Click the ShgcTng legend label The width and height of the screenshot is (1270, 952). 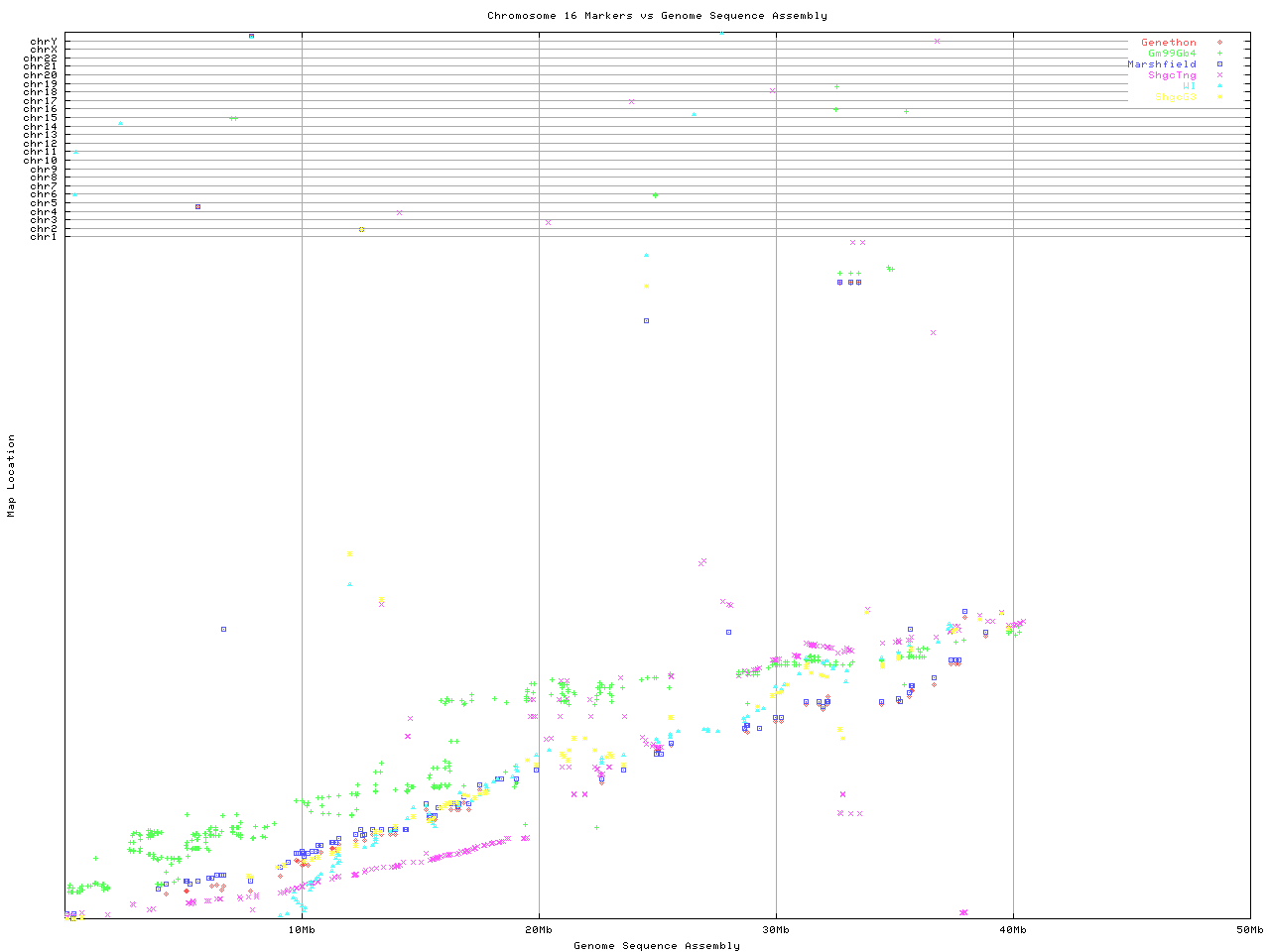[1172, 75]
